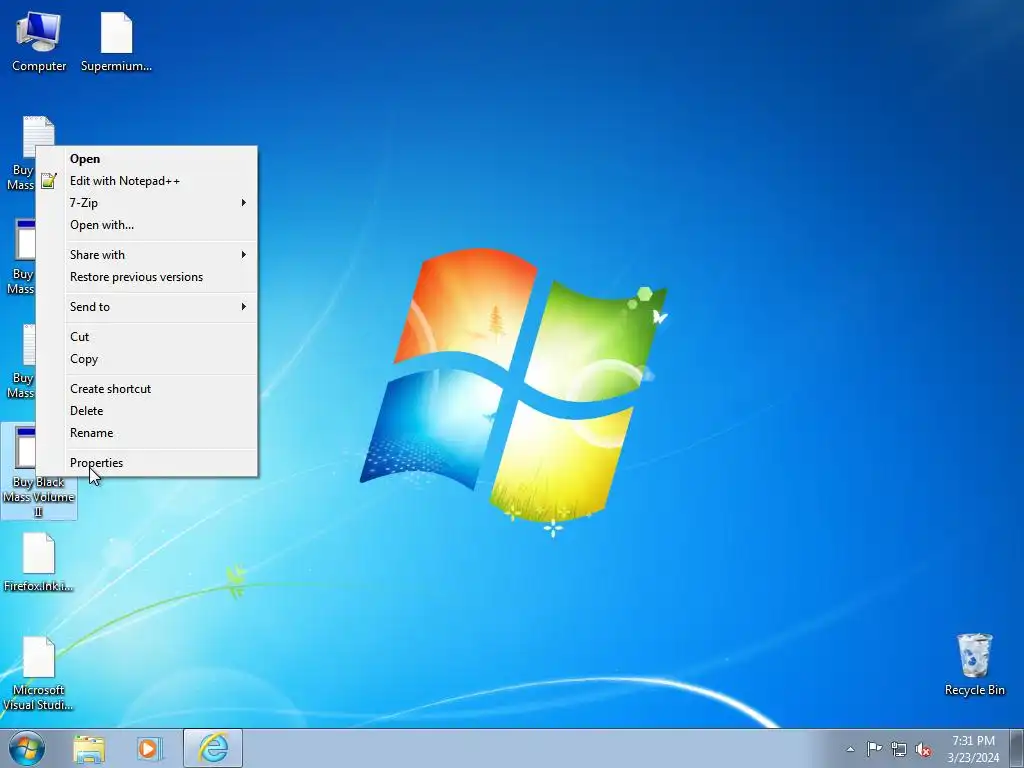Select the Buy Black Mass Volume II icon
The width and height of the screenshot is (1024, 768).
(x=39, y=471)
